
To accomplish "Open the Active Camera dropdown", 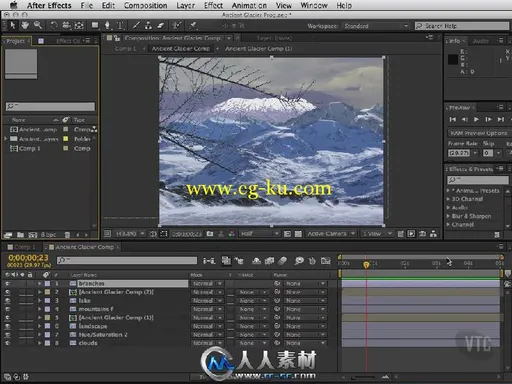I will [x=331, y=234].
